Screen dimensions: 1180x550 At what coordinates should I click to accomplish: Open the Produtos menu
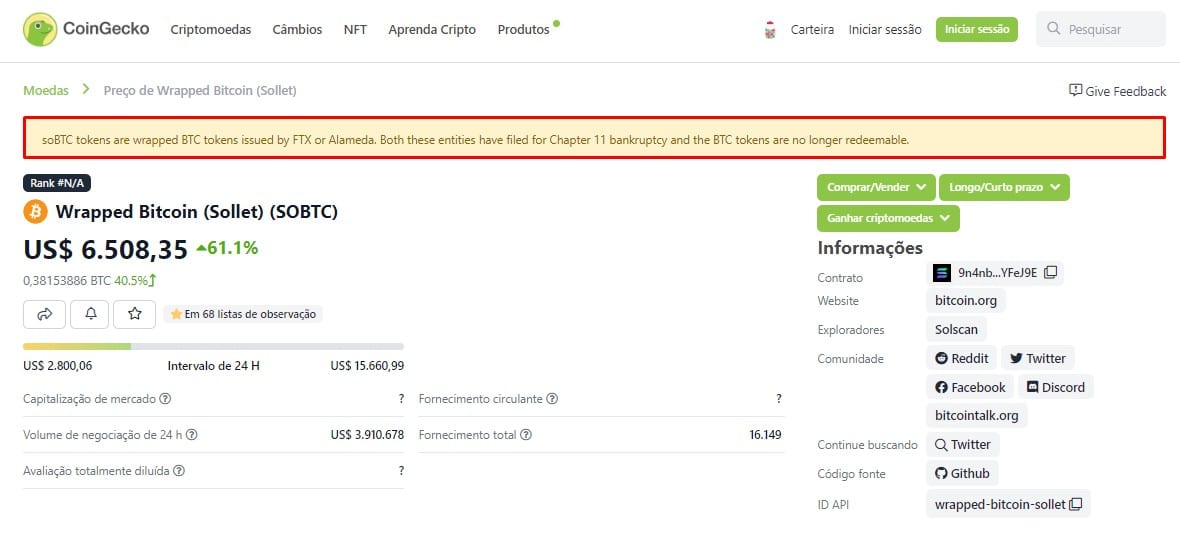tap(524, 29)
